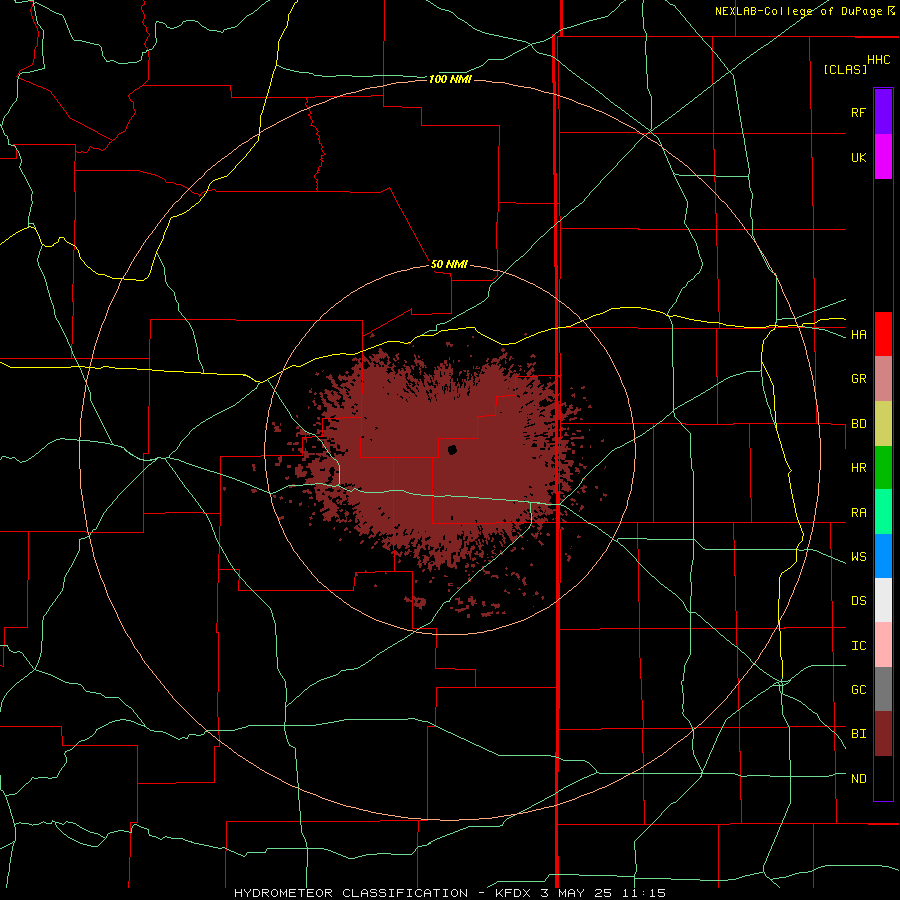
Task: Click the HR green legend swatch
Action: 883,468
